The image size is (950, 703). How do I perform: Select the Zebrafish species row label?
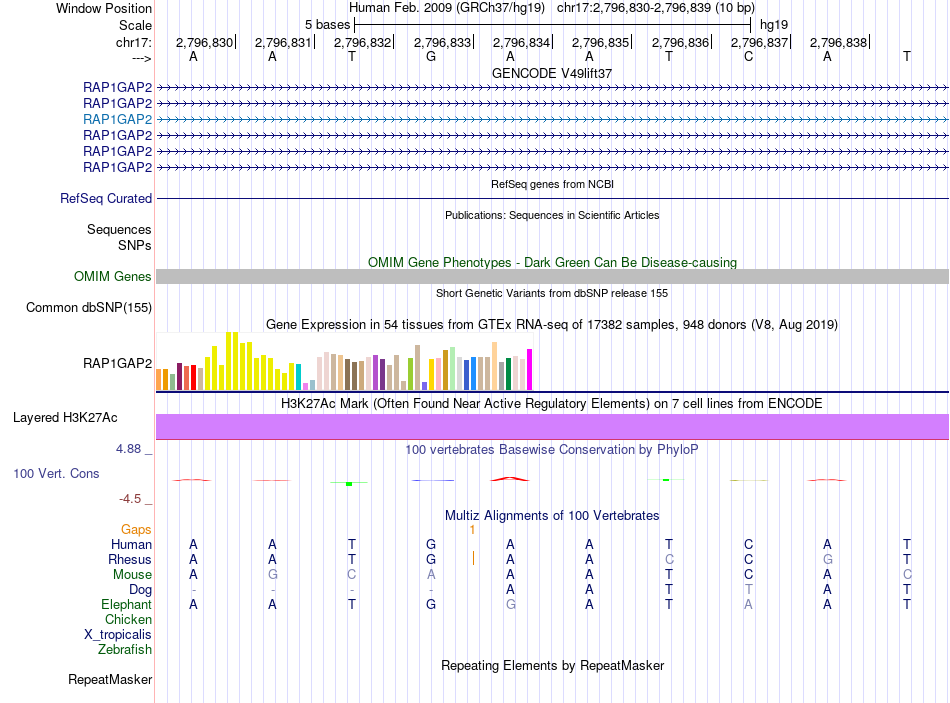pyautogui.click(x=125, y=650)
